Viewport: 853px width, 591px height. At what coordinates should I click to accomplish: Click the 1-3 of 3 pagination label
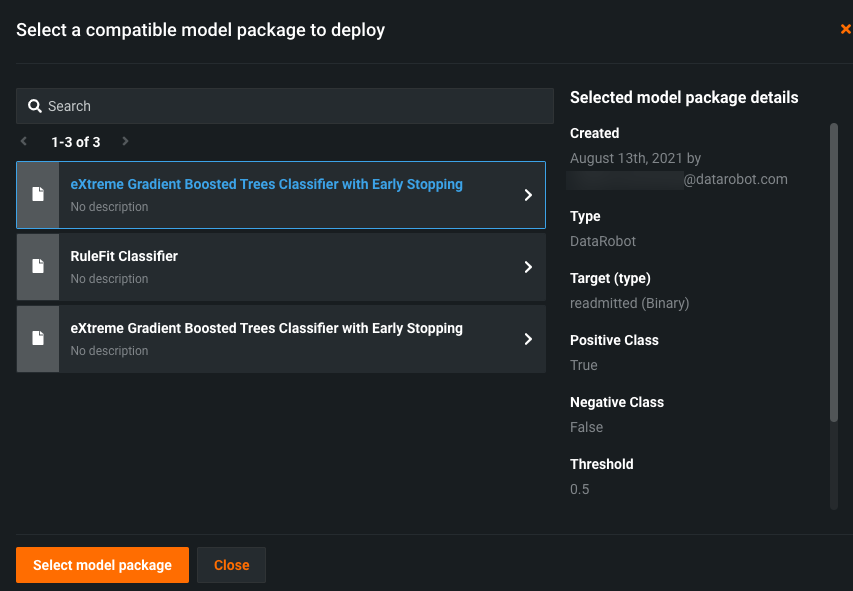(76, 142)
